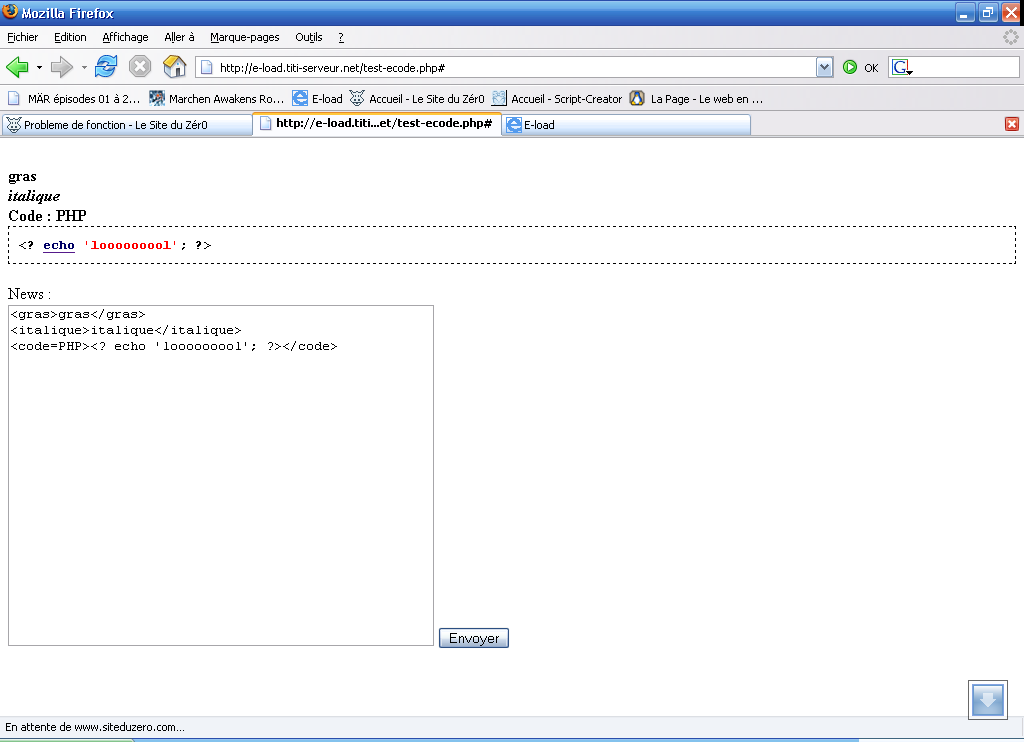Click the Forward navigation arrow icon
Viewport: 1024px width, 742px height.
[x=59, y=66]
